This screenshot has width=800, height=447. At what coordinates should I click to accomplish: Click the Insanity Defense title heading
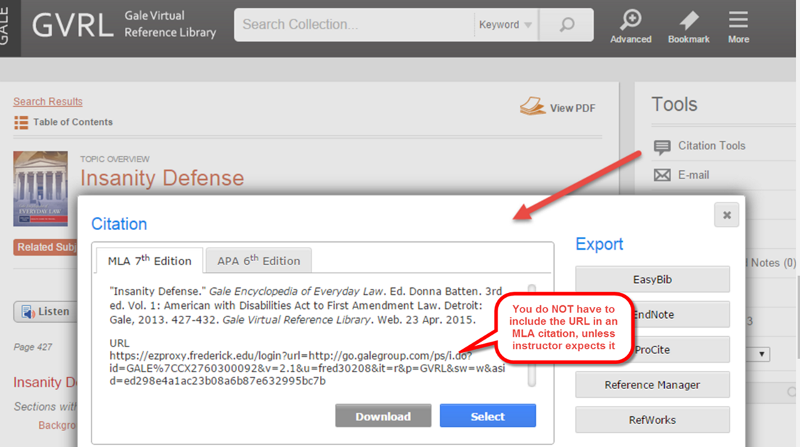(162, 178)
